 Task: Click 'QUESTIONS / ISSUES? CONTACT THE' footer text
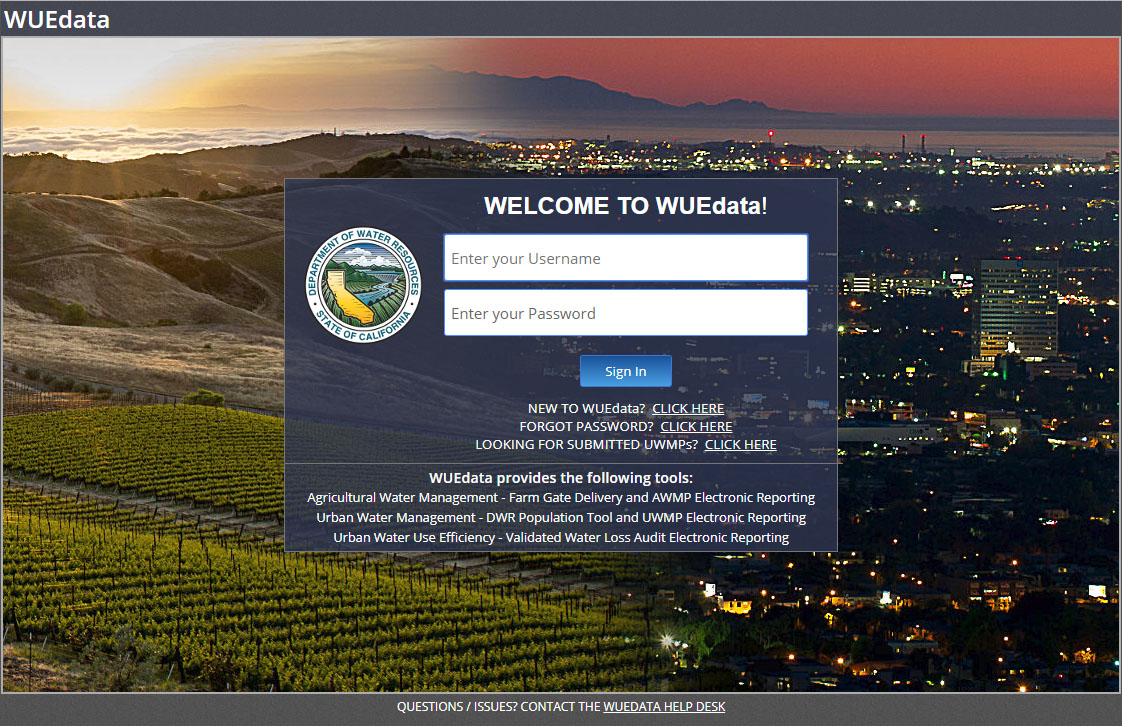pos(499,707)
